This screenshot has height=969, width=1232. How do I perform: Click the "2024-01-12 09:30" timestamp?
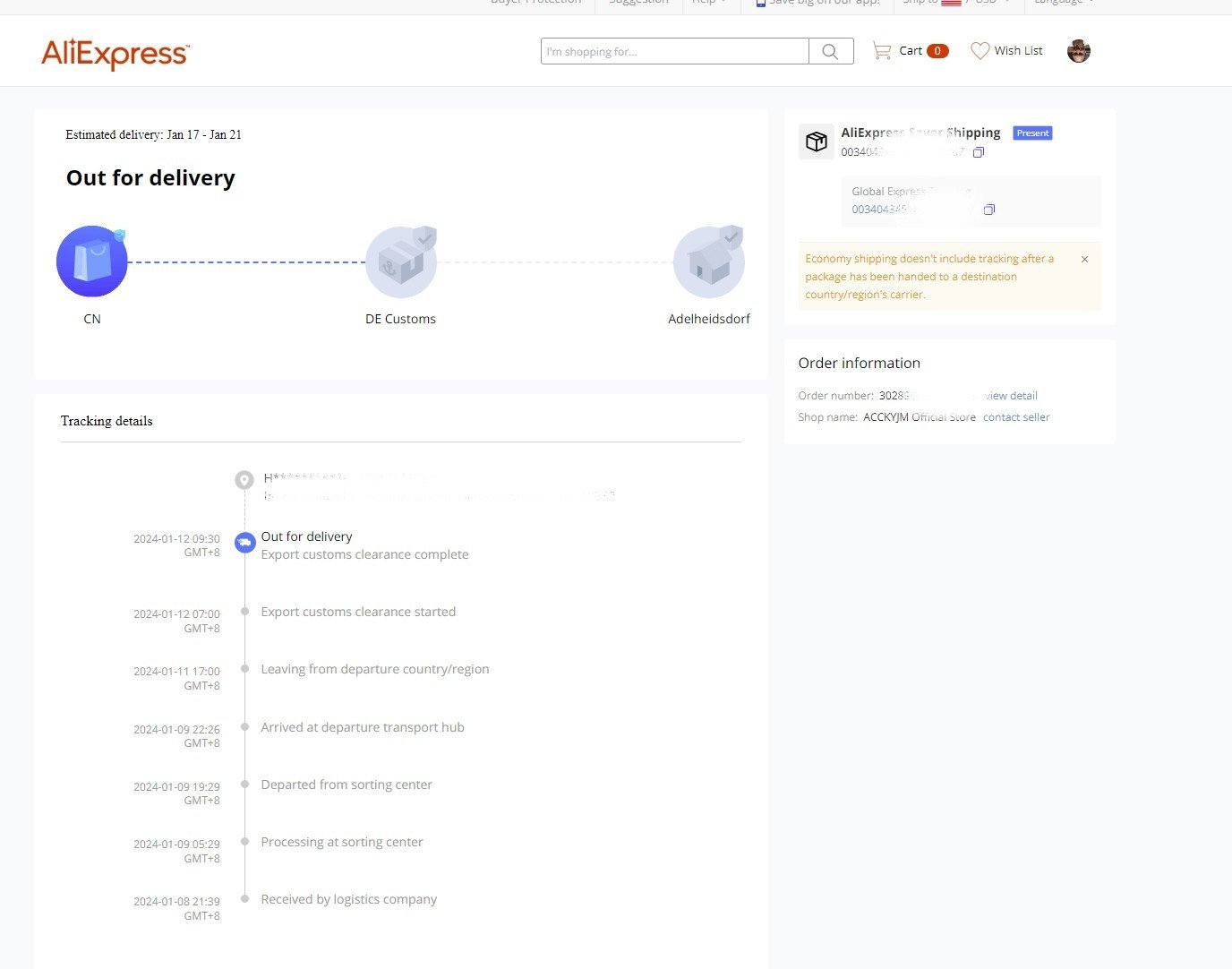point(176,539)
